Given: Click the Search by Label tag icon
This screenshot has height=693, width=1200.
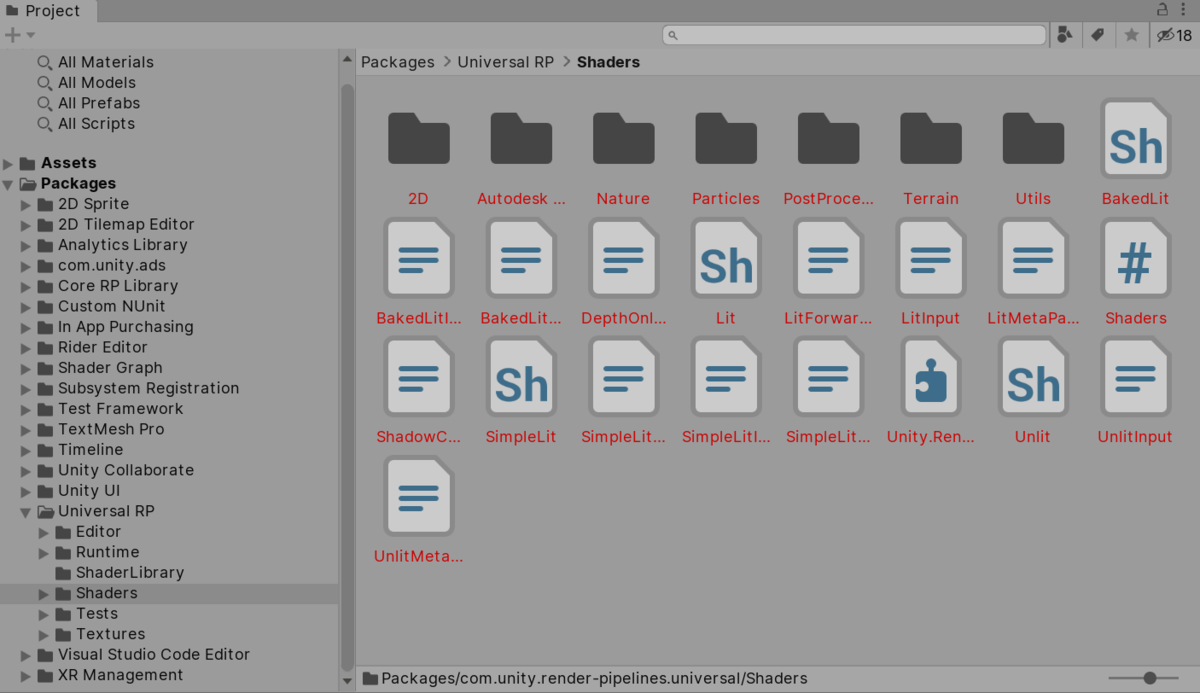Looking at the screenshot, I should (1098, 35).
